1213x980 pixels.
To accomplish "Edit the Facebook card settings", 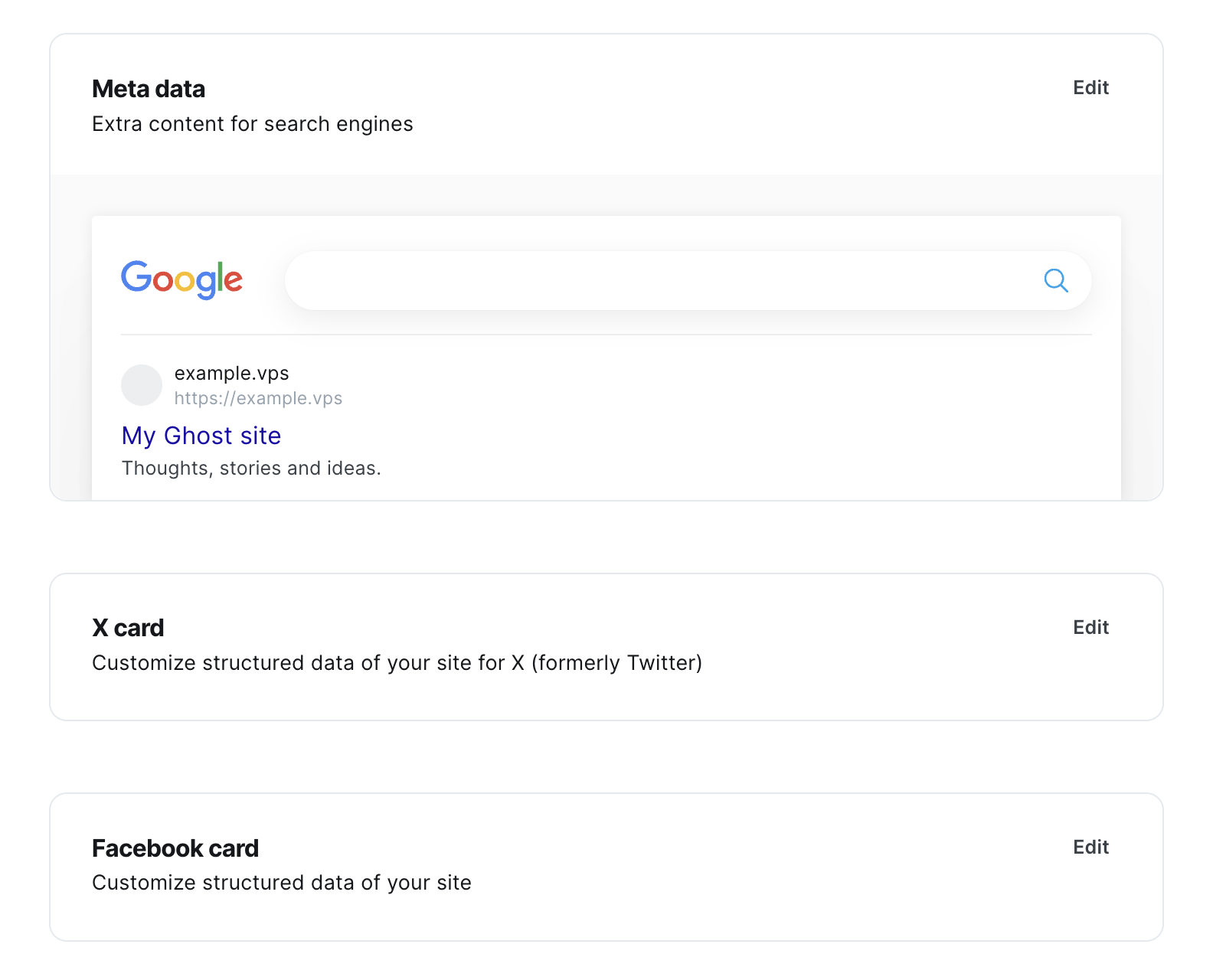I will click(x=1090, y=847).
